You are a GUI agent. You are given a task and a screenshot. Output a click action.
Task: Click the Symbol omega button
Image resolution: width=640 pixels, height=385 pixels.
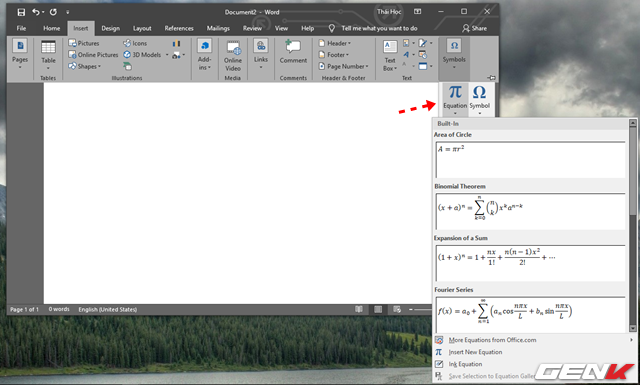480,99
